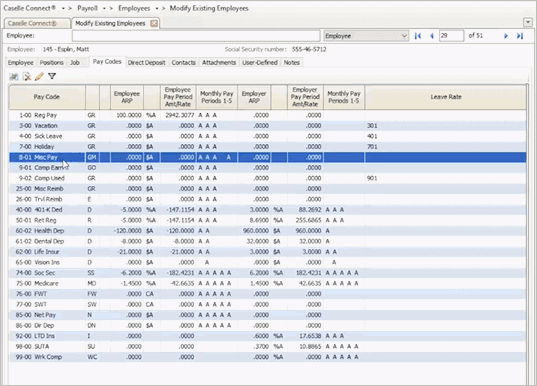Open the User-Defined tab
The image size is (537, 386).
pyautogui.click(x=260, y=62)
